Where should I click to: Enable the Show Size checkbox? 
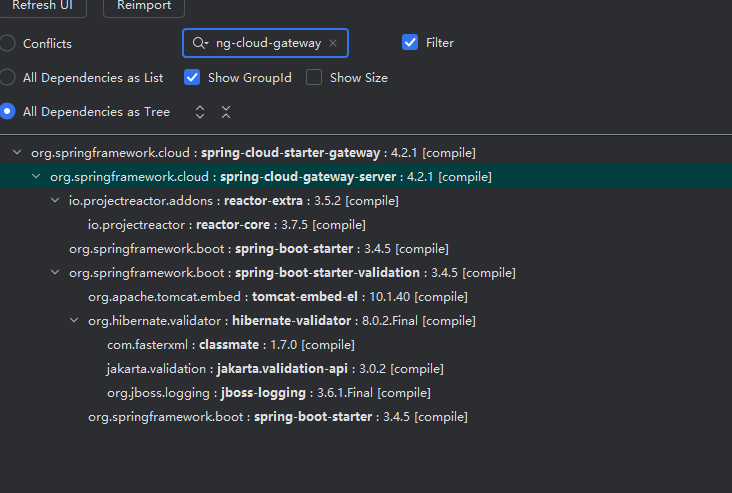coord(314,77)
